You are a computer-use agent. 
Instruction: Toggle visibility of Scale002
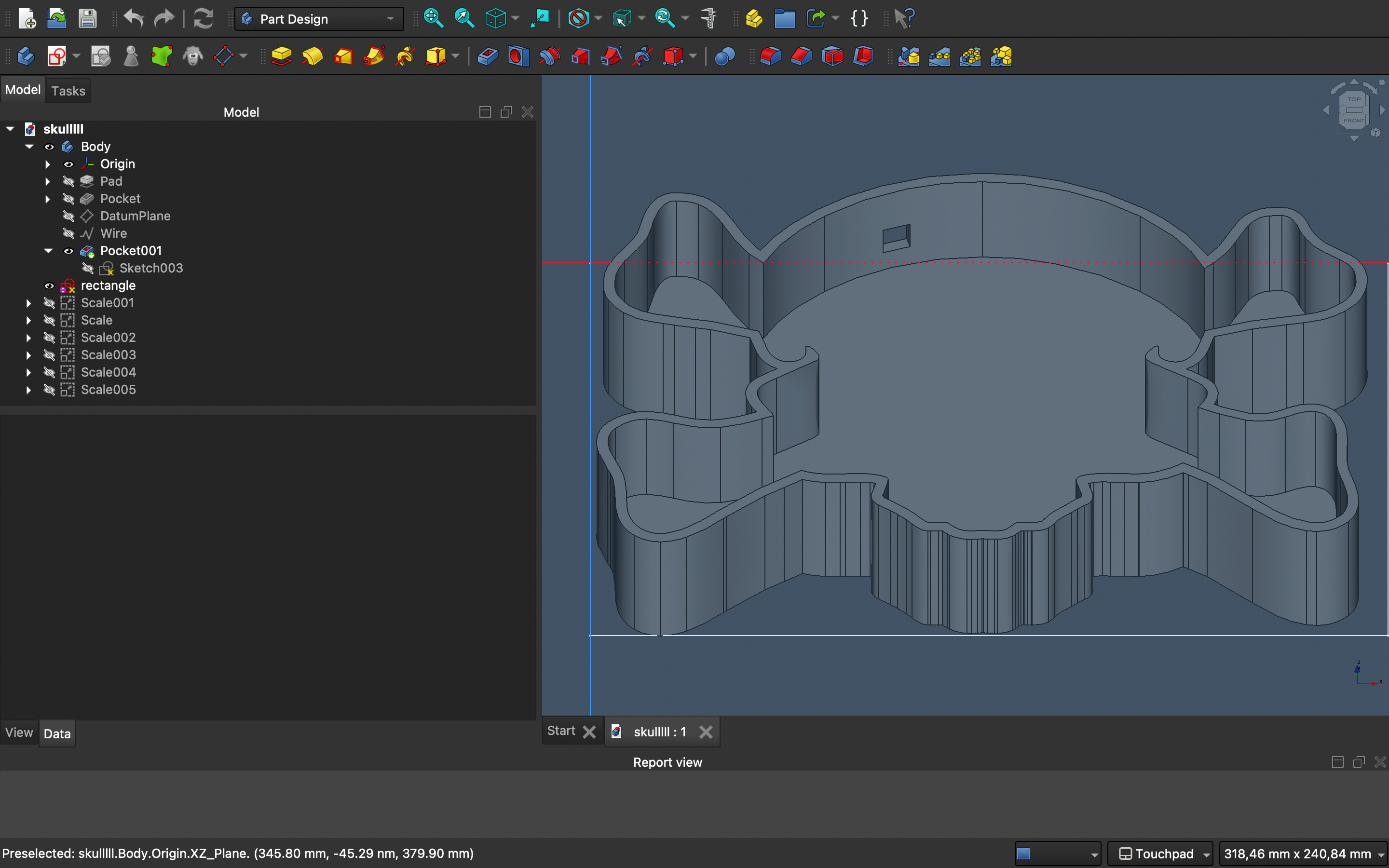pos(49,338)
